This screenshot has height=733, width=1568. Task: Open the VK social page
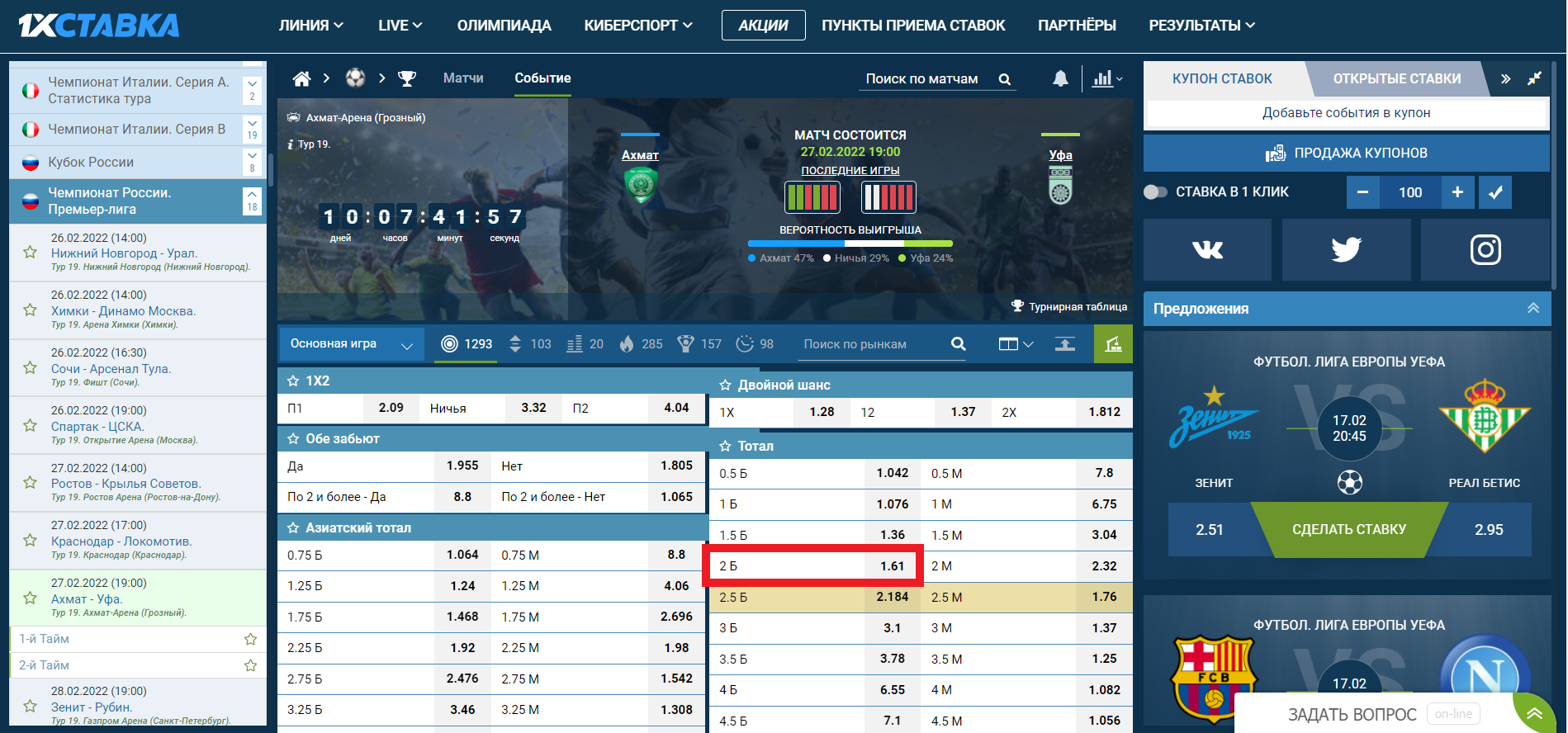[1207, 249]
